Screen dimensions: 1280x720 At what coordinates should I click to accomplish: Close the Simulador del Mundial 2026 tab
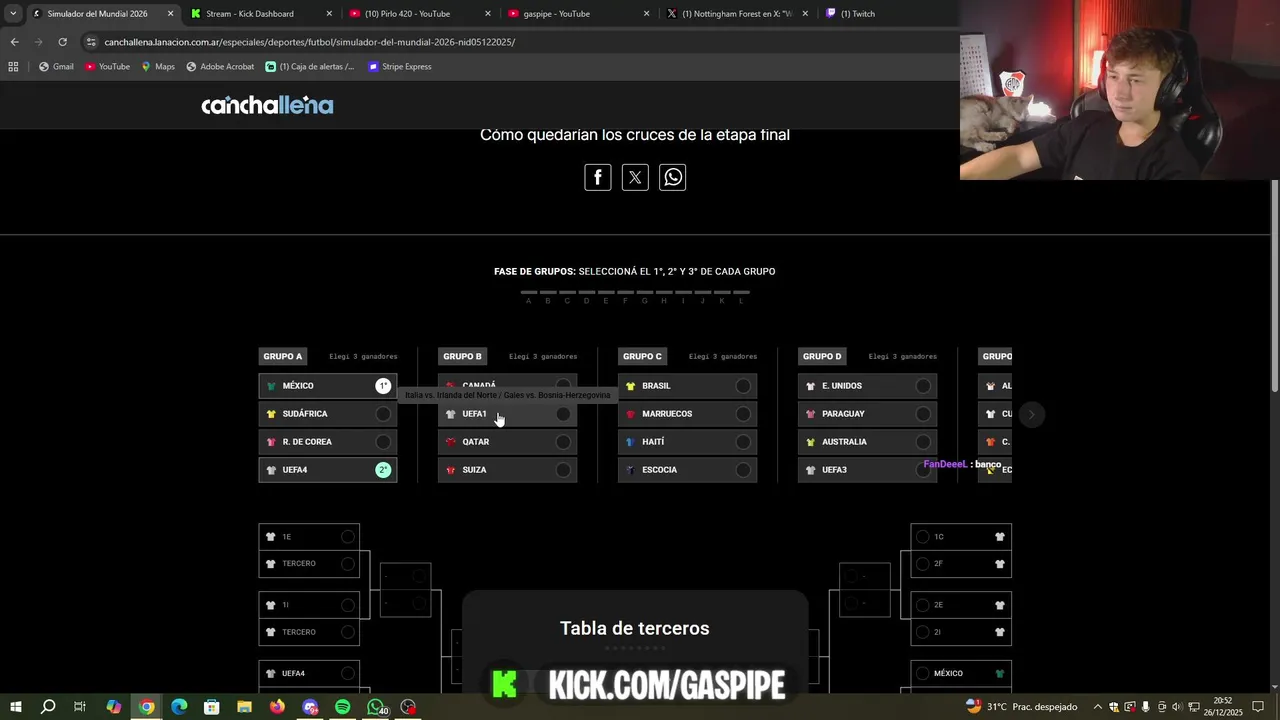click(x=170, y=14)
